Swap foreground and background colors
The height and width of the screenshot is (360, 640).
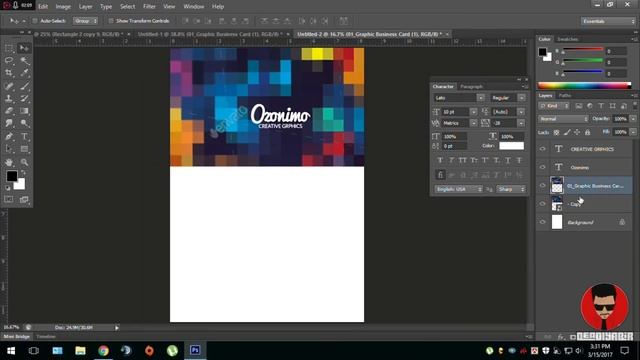[x=23, y=173]
